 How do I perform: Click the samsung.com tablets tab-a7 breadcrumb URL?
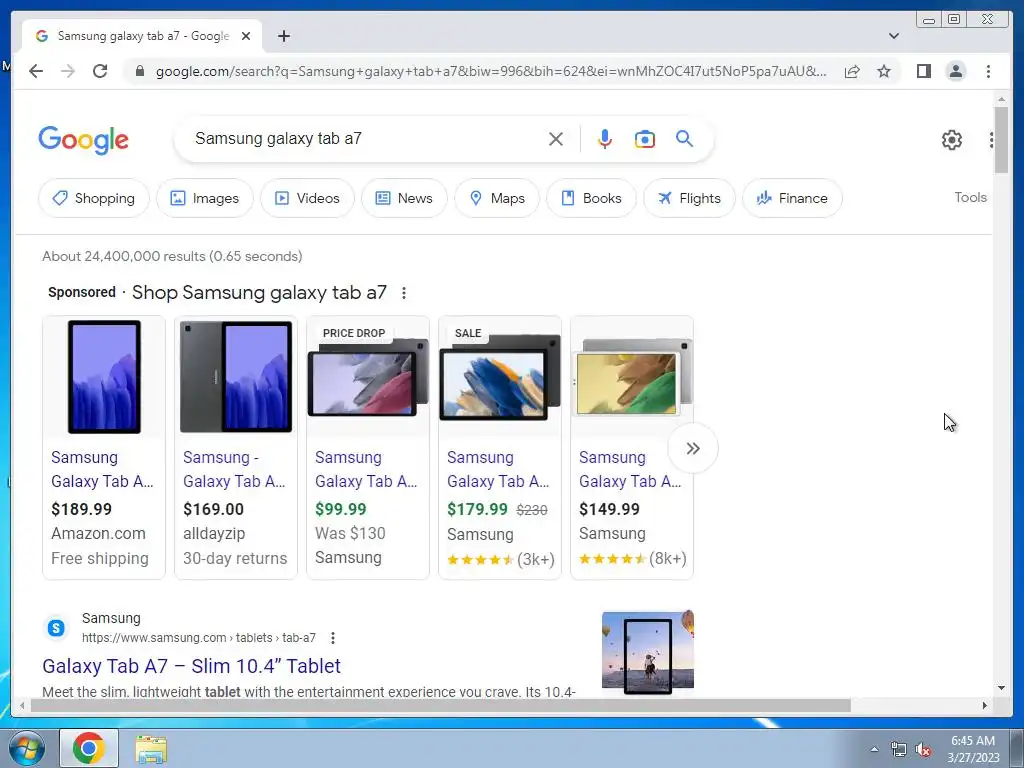[x=199, y=638]
